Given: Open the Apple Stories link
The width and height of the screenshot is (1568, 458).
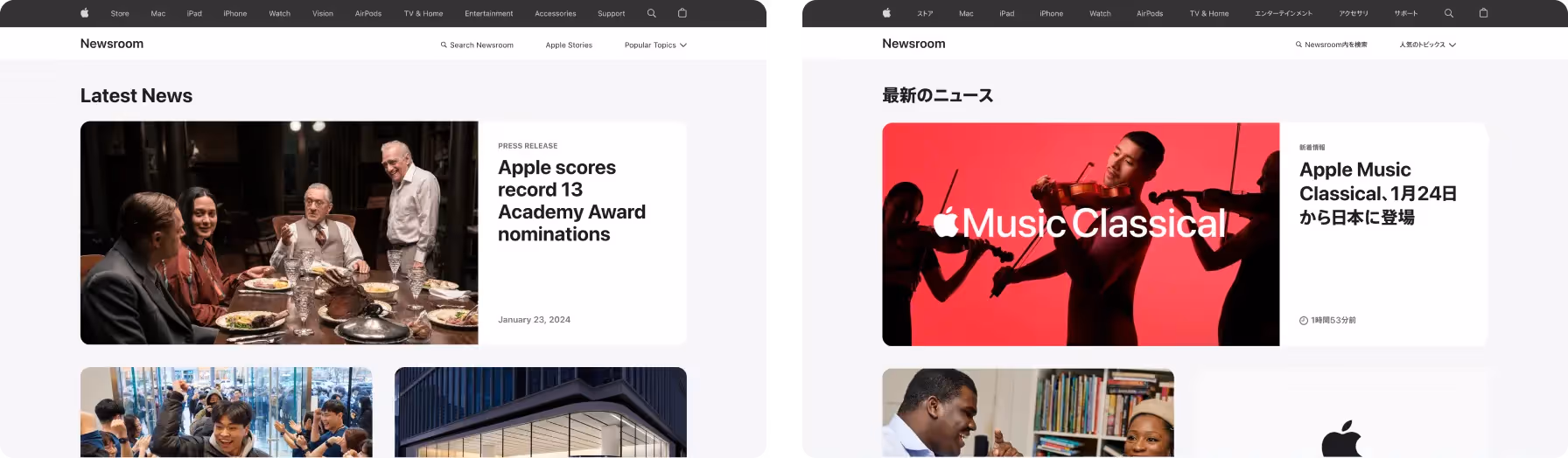Looking at the screenshot, I should (569, 45).
